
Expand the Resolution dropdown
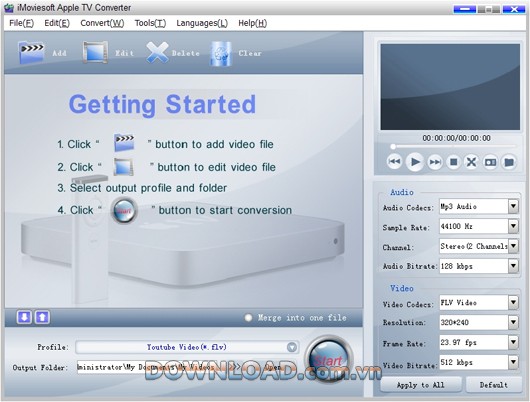click(513, 322)
